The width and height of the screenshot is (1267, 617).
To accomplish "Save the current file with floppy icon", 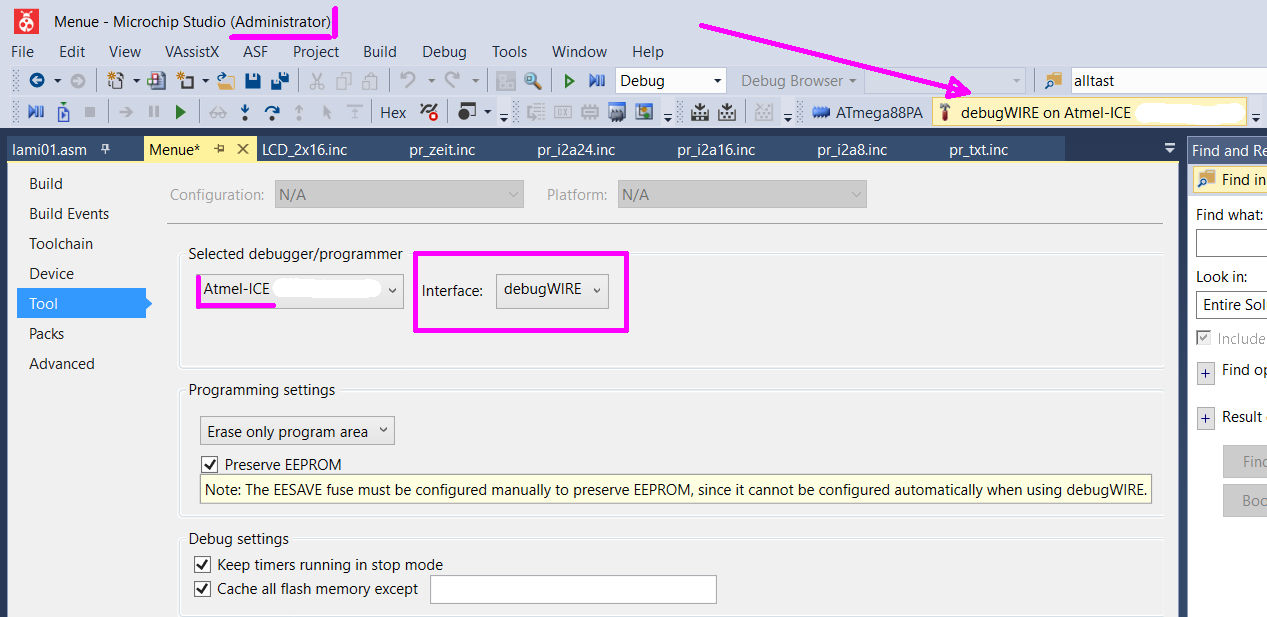I will coord(253,81).
